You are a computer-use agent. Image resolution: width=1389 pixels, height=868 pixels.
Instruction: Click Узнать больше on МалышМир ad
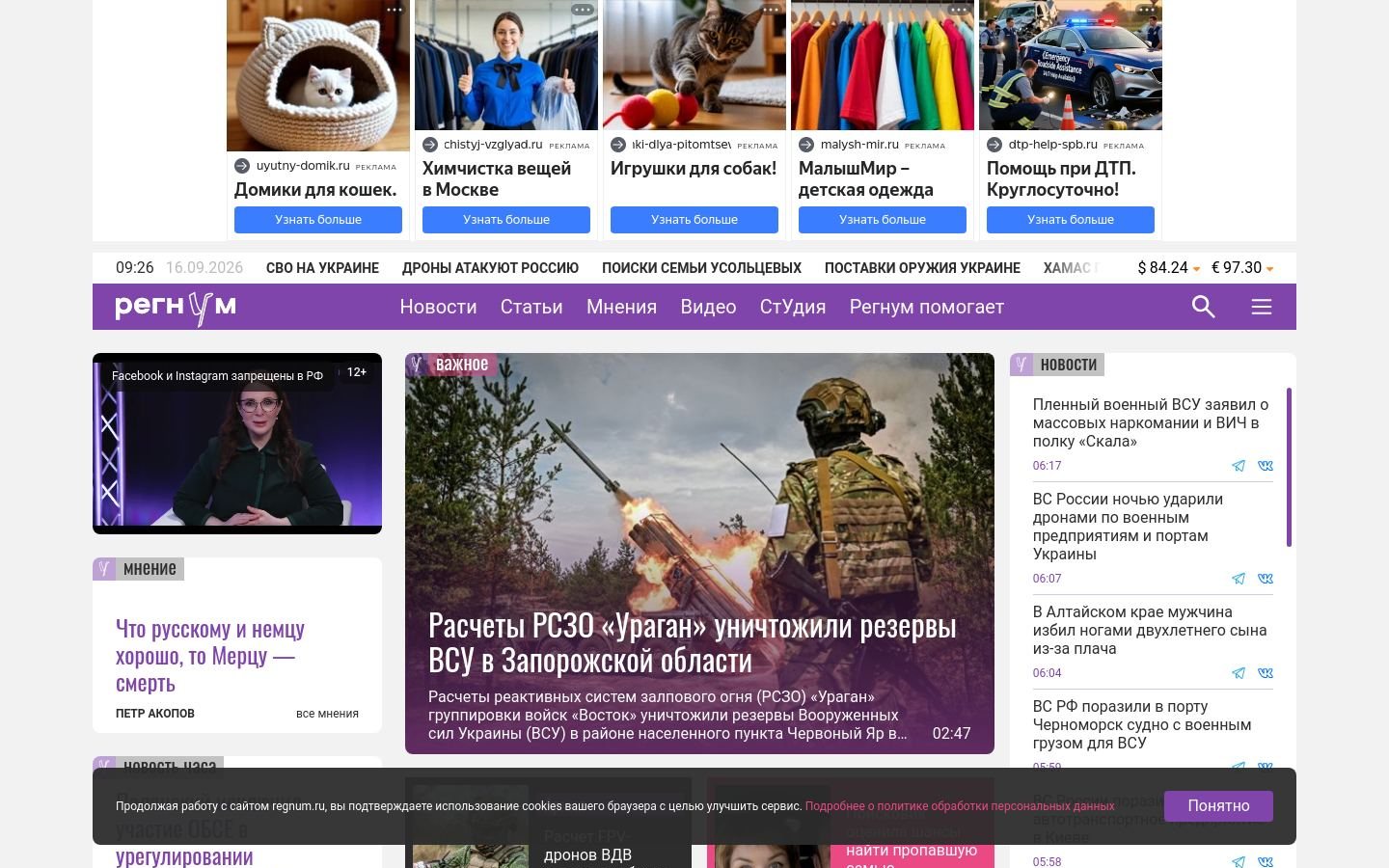click(883, 220)
